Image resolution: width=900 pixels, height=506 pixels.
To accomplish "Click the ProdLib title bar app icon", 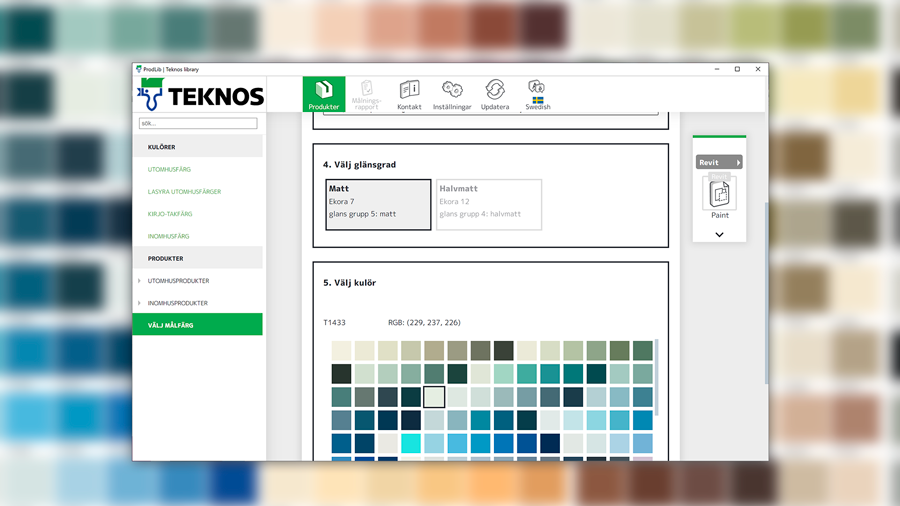I will click(138, 69).
